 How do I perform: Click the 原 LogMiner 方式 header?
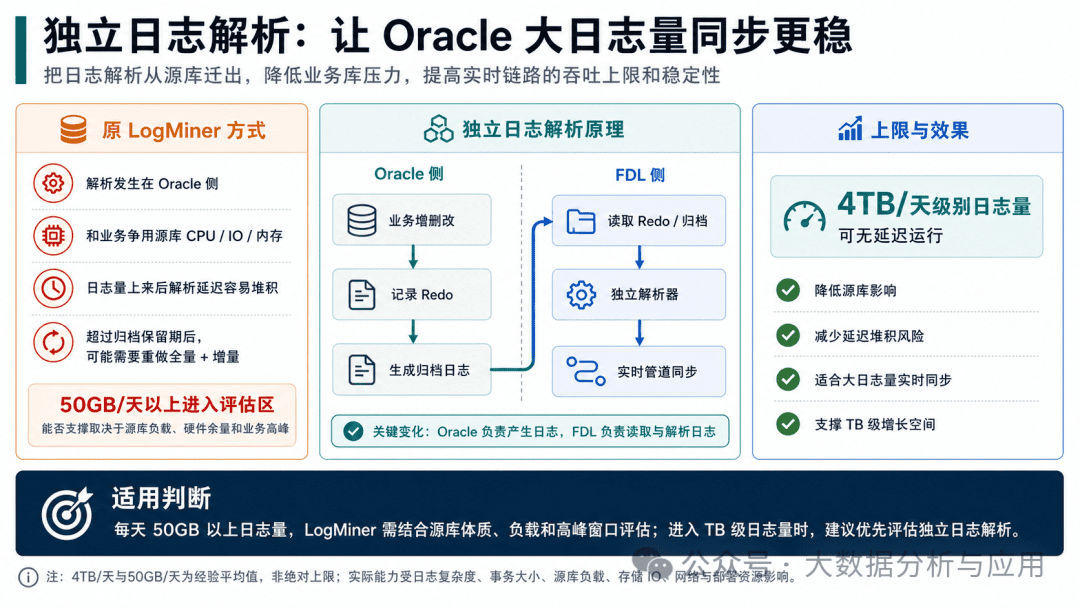pyautogui.click(x=162, y=129)
